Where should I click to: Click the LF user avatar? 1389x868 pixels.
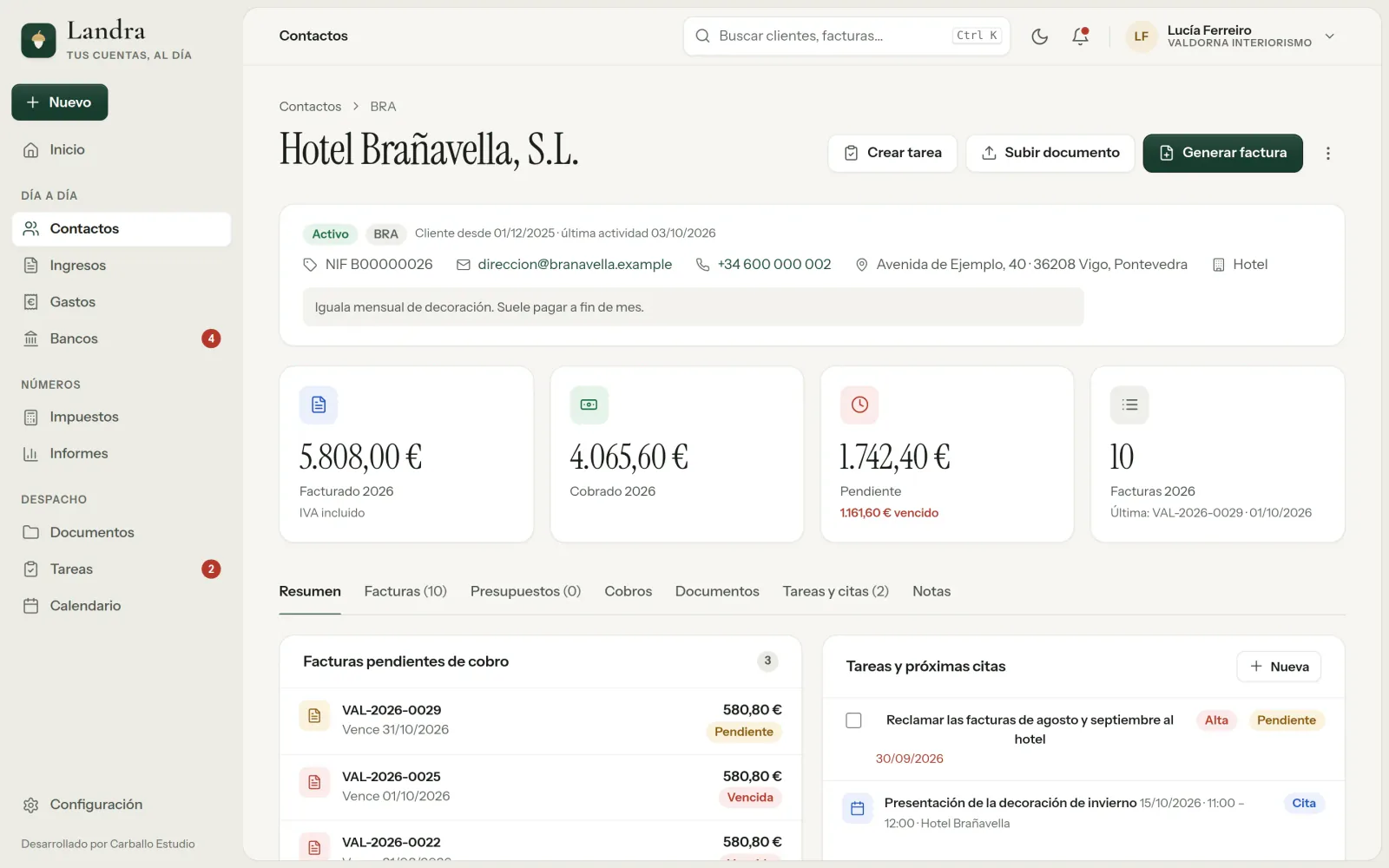[1141, 36]
